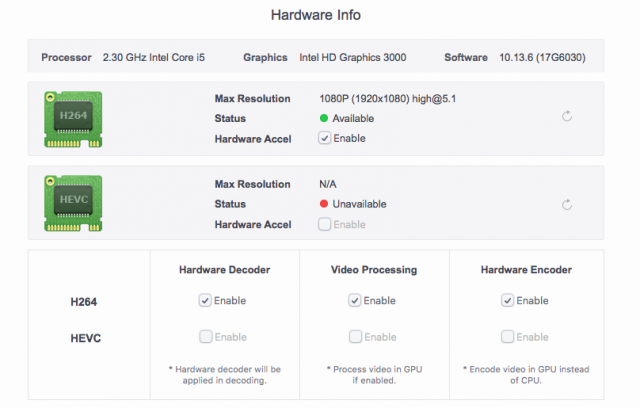
Task: Select the 2.30 GHz Intel Core i5 text
Action: pos(154,57)
